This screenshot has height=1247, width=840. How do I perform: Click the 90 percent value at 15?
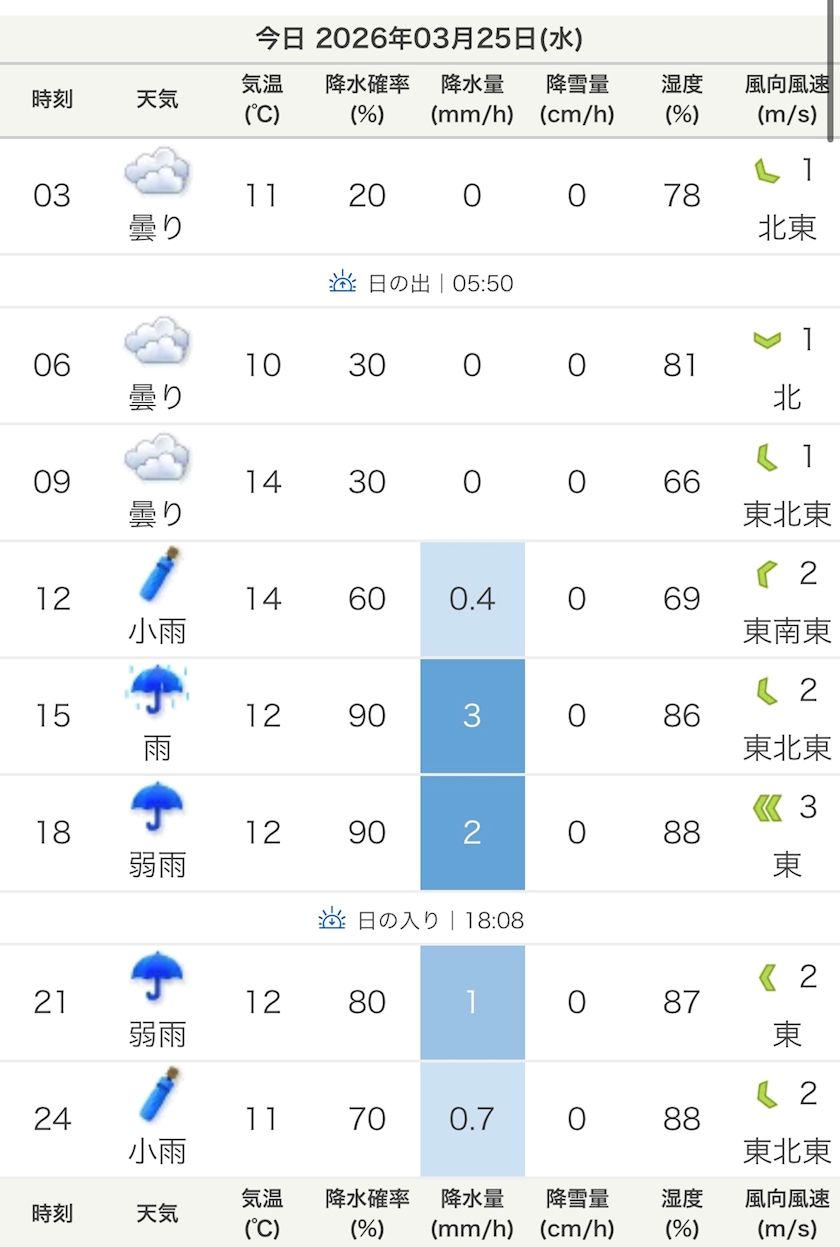367,716
